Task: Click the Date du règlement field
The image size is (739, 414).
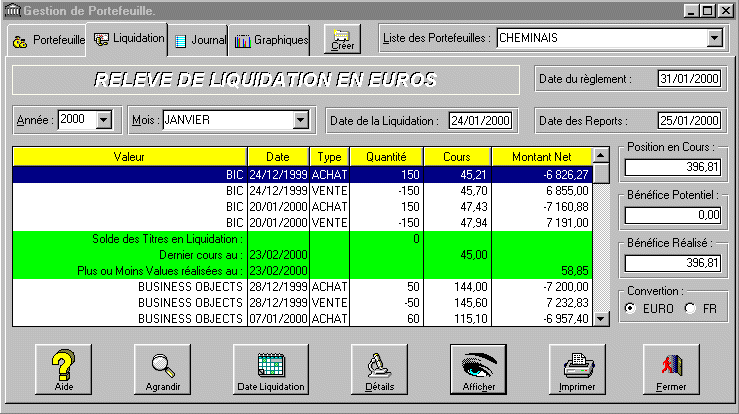Action: coord(689,79)
